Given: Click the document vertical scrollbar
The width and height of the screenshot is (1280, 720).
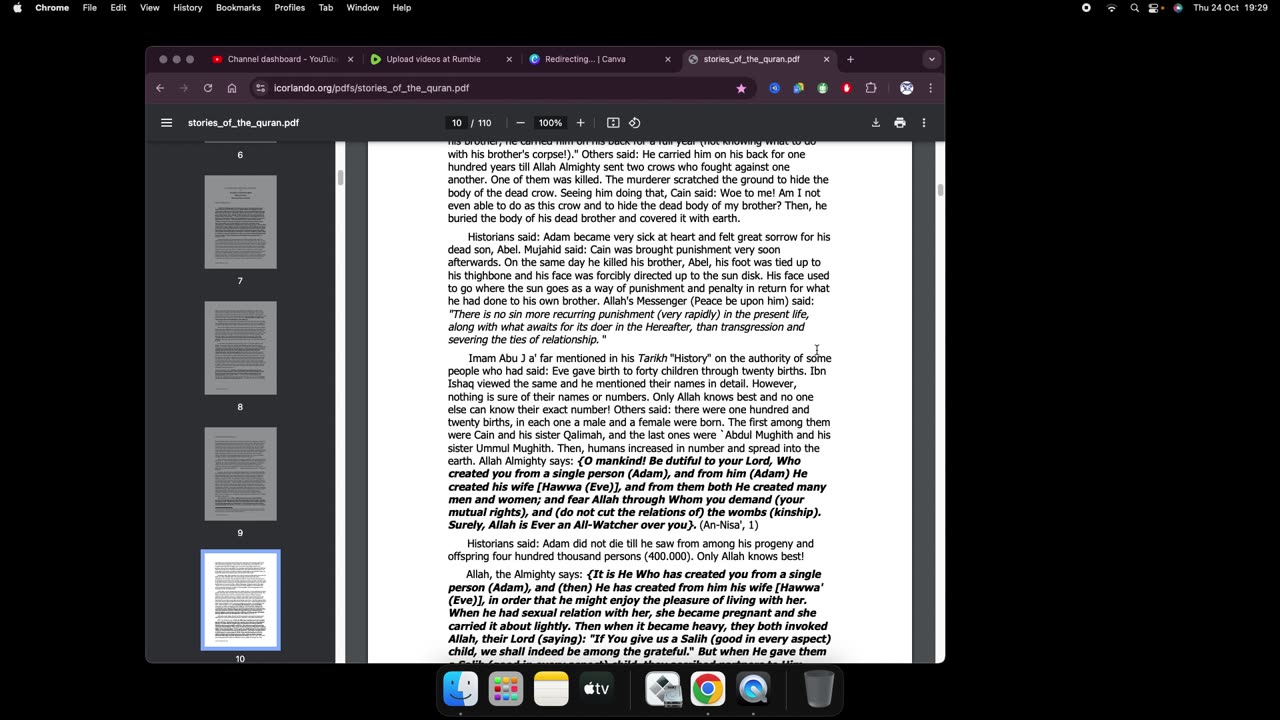Looking at the screenshot, I should click(940, 190).
